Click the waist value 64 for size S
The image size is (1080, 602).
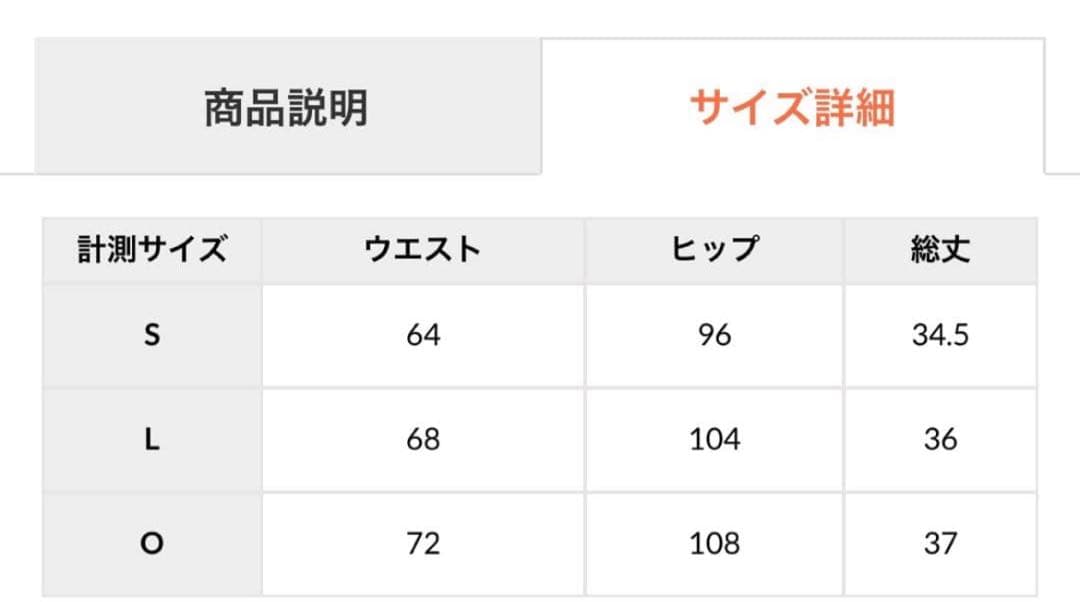point(420,335)
